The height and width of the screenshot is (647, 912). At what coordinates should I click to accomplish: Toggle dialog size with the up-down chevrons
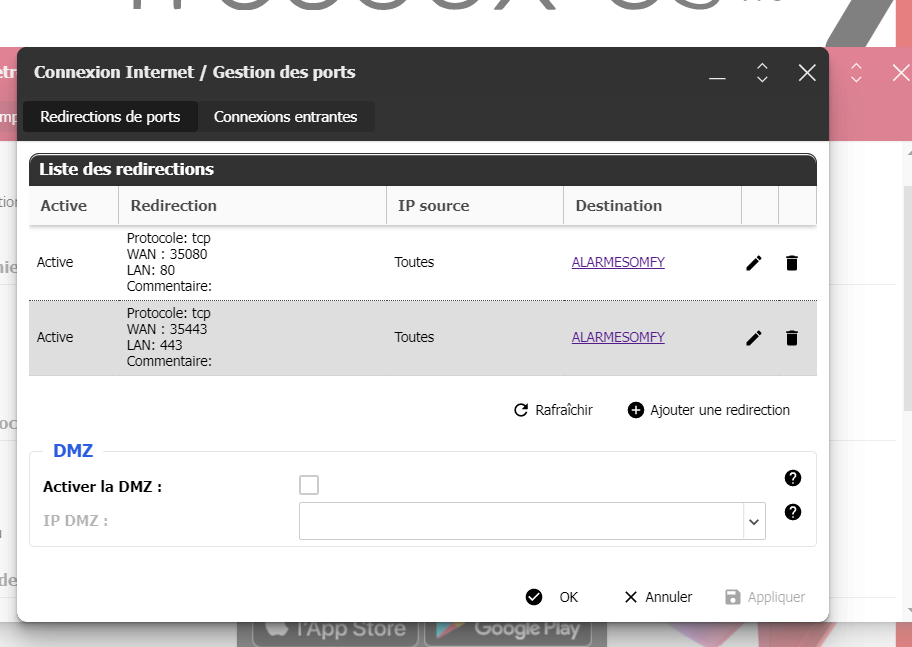pos(762,73)
